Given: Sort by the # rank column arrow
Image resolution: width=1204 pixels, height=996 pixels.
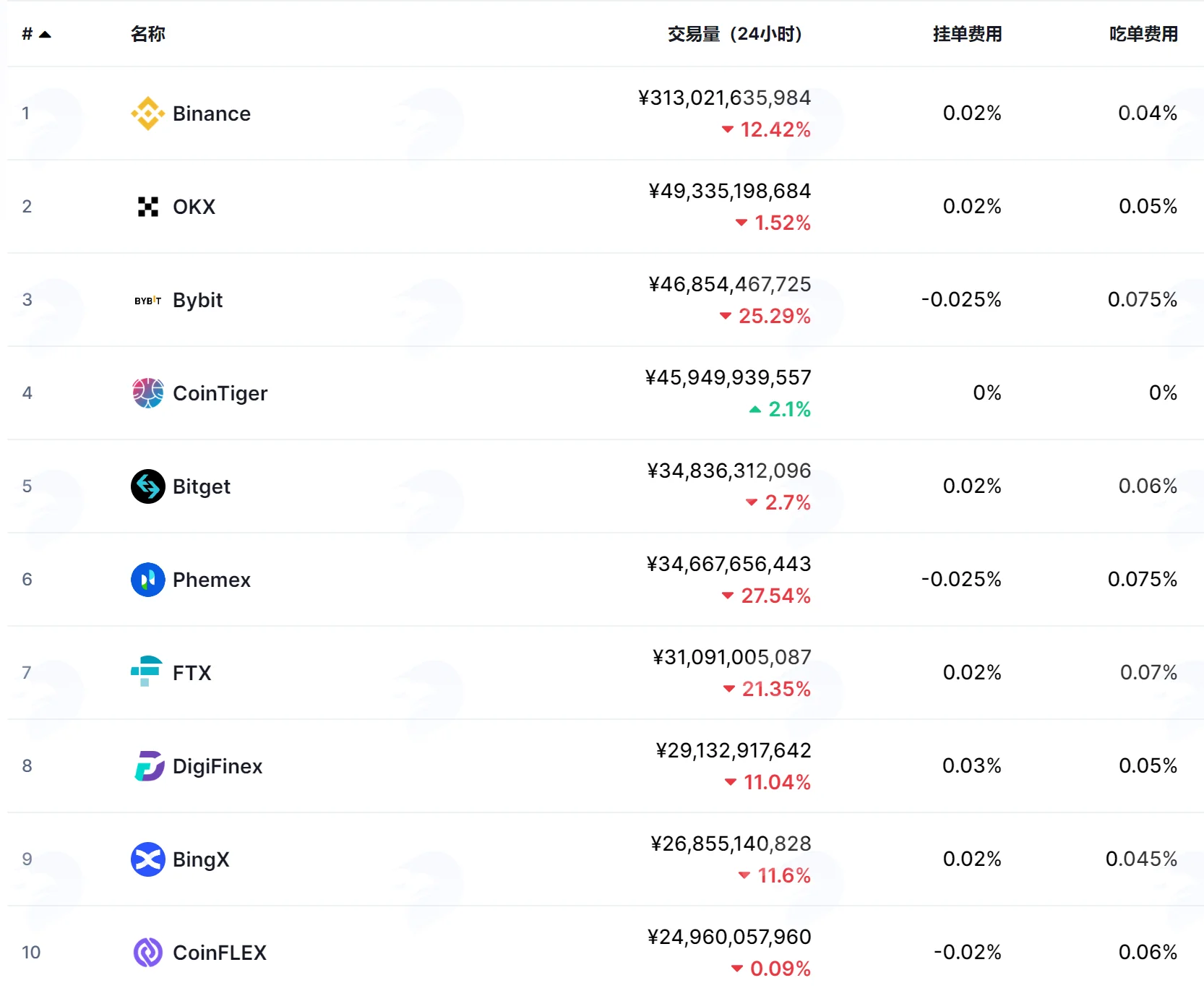Looking at the screenshot, I should click(x=45, y=34).
